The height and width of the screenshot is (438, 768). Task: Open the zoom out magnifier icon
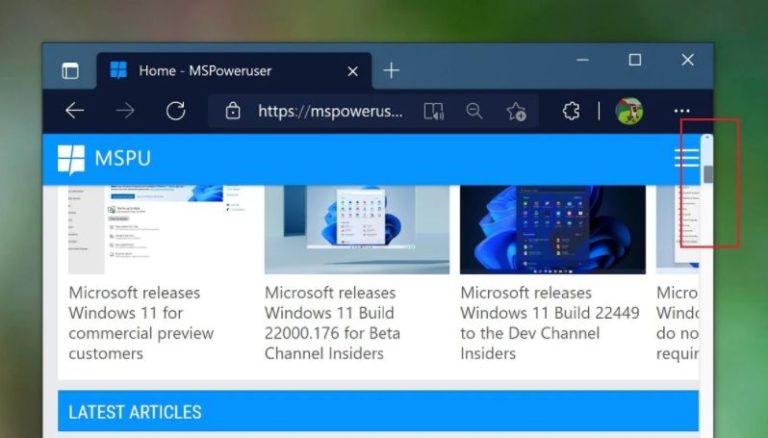point(474,111)
